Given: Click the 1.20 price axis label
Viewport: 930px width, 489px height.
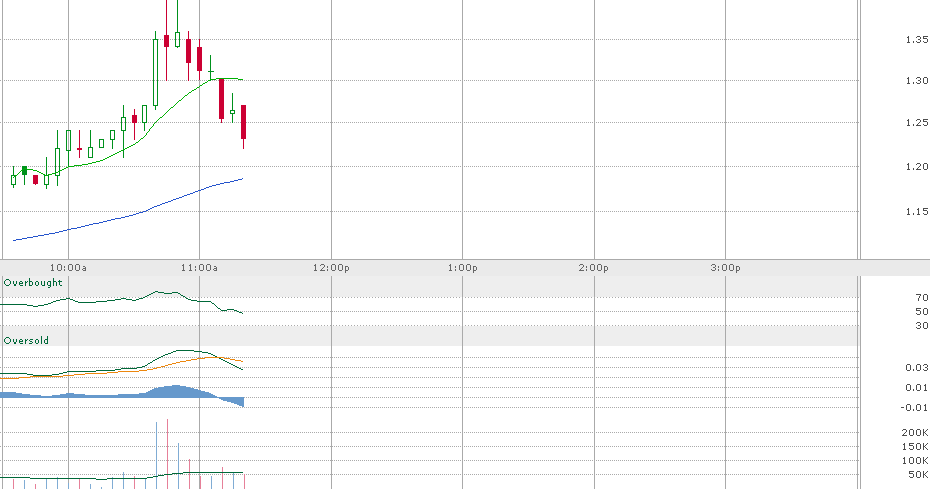Looking at the screenshot, I should (x=917, y=167).
